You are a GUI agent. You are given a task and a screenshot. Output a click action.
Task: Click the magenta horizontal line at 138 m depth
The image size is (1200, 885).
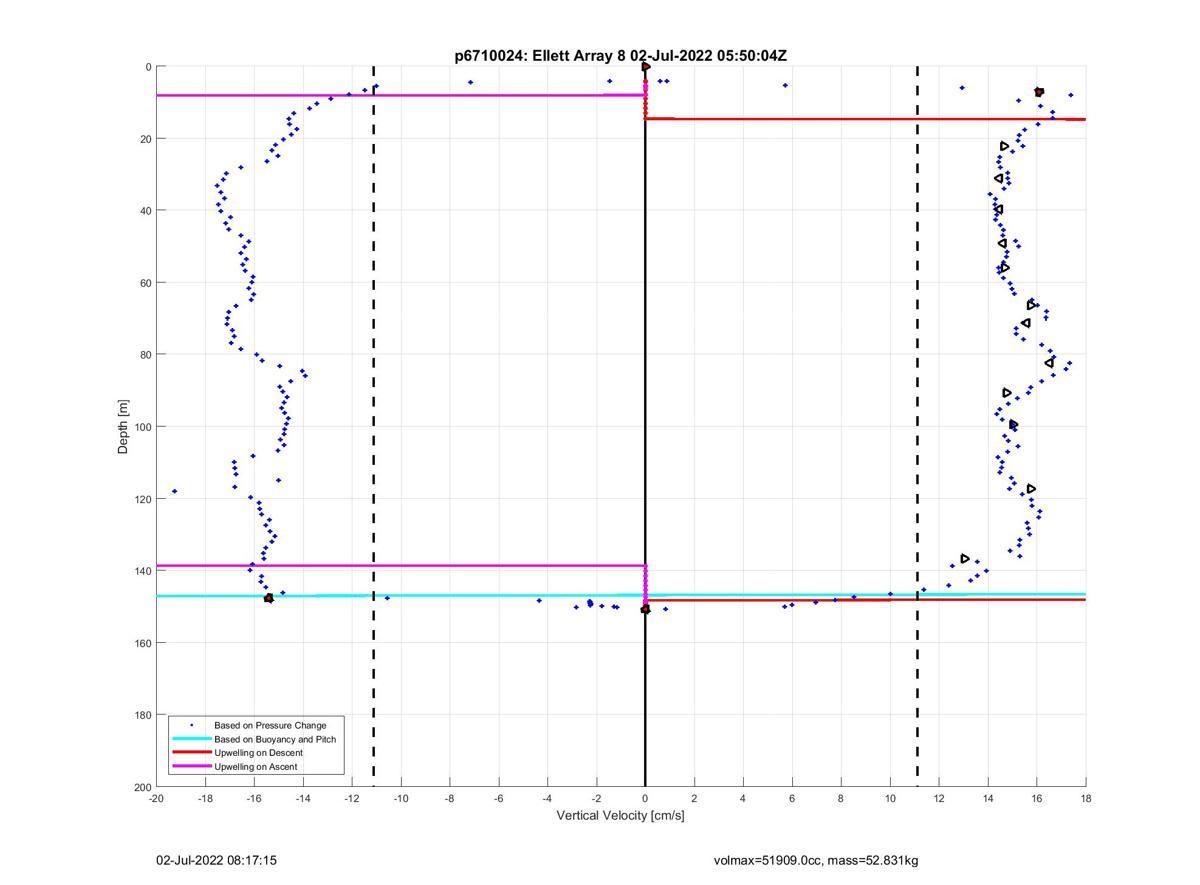pos(400,566)
